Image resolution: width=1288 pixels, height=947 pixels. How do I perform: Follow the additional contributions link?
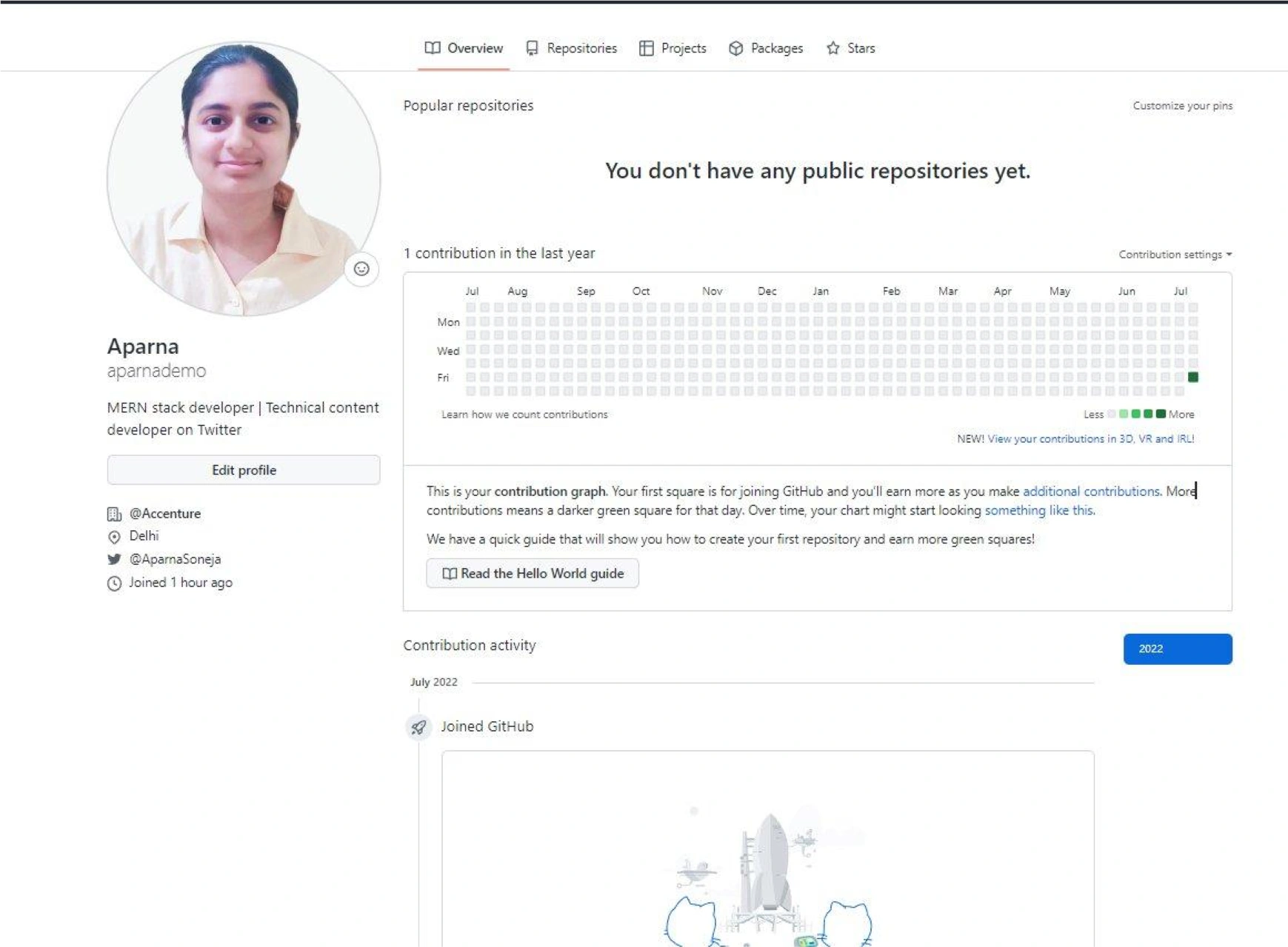pyautogui.click(x=1090, y=491)
